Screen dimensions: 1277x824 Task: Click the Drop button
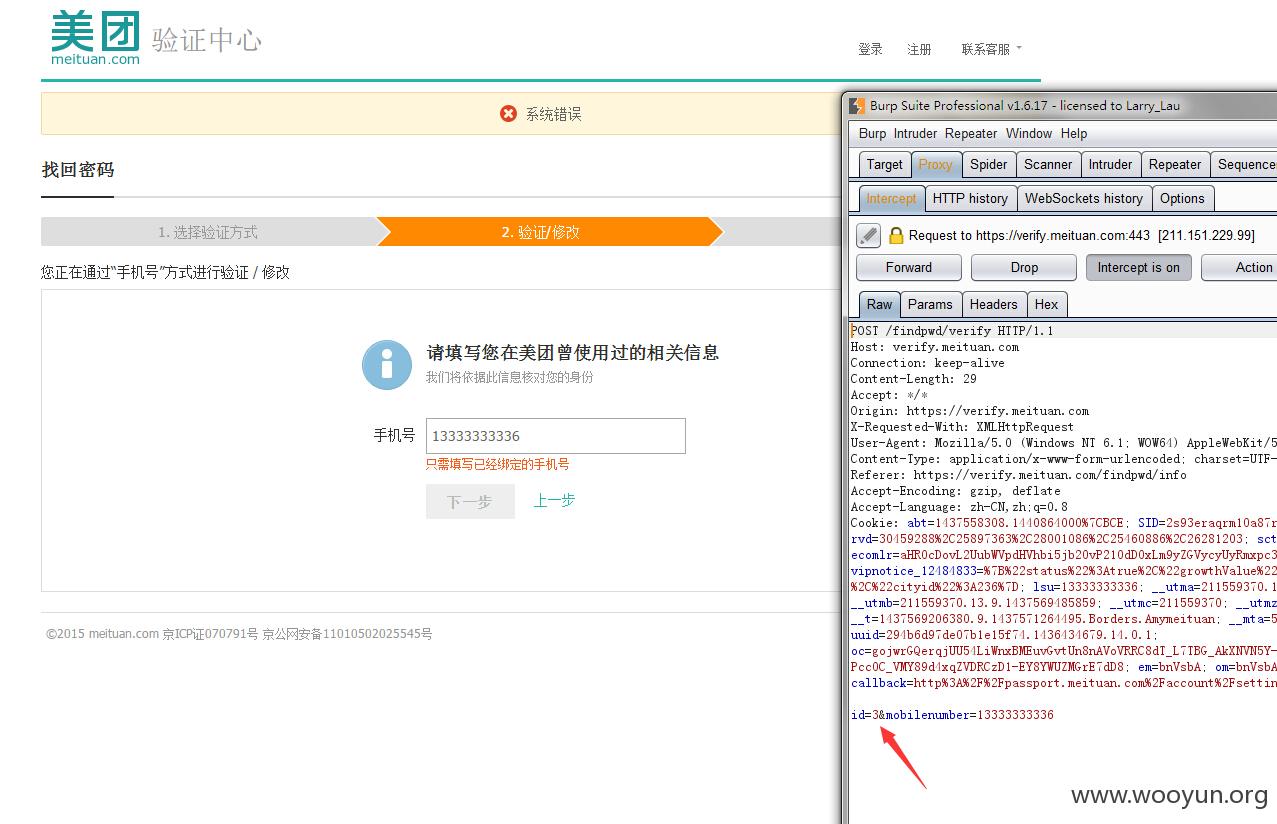pos(1024,267)
